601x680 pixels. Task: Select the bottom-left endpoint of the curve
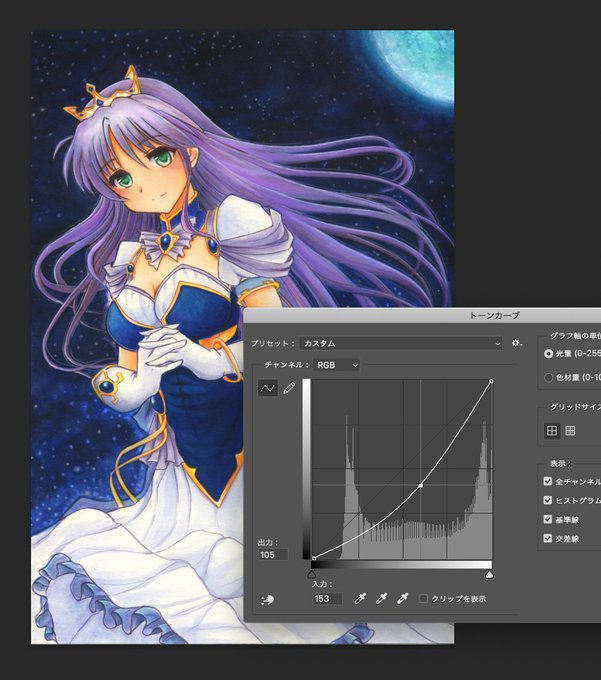[x=314, y=558]
